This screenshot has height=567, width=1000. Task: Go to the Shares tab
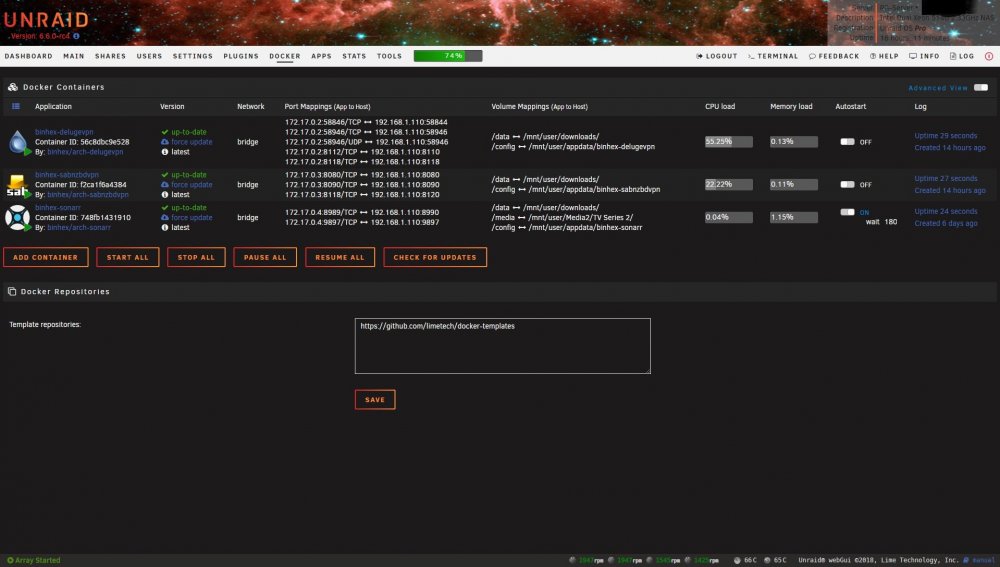(x=110, y=56)
